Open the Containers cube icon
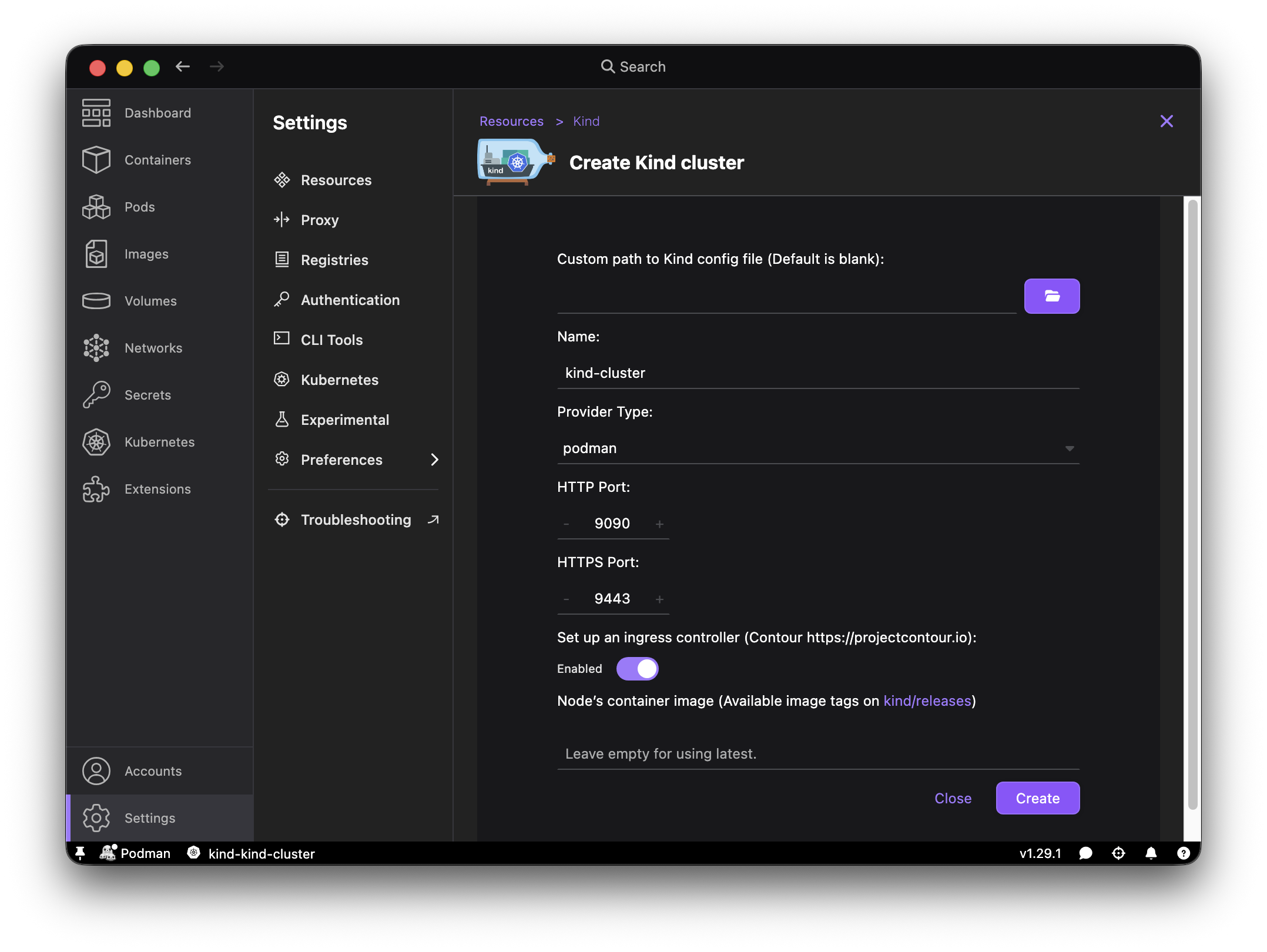 [x=96, y=160]
